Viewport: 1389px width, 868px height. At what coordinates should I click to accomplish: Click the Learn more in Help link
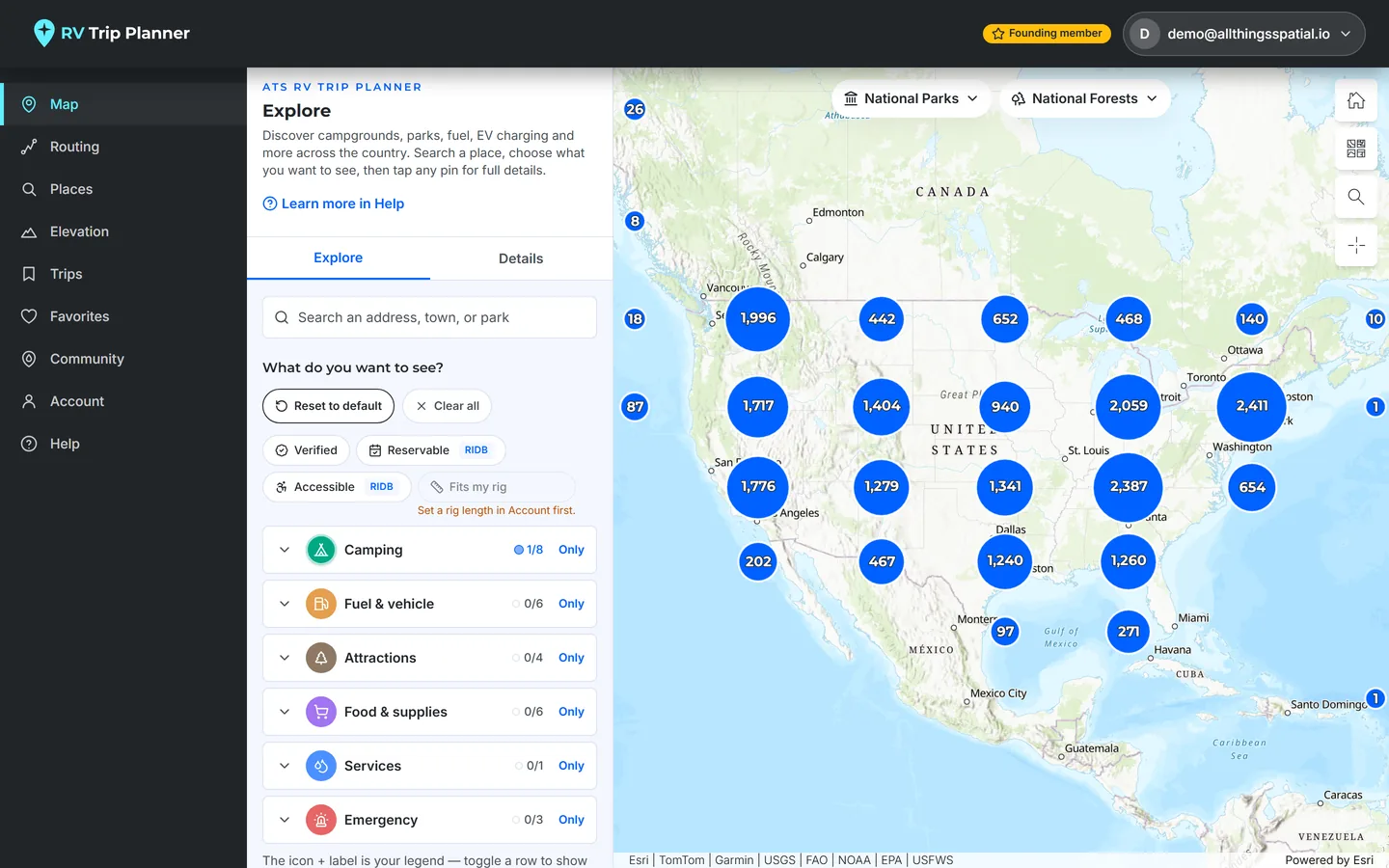(334, 203)
